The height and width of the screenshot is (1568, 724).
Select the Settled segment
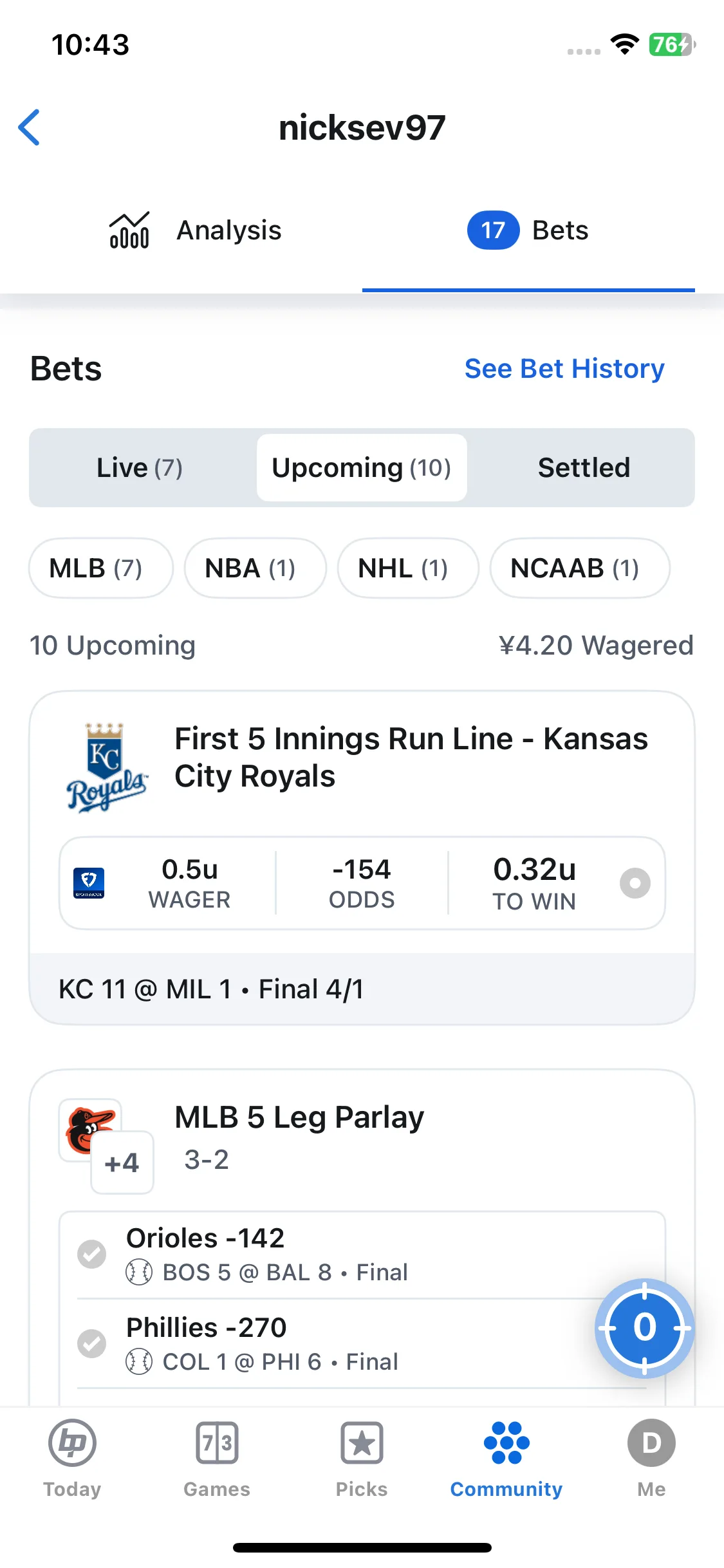(584, 468)
